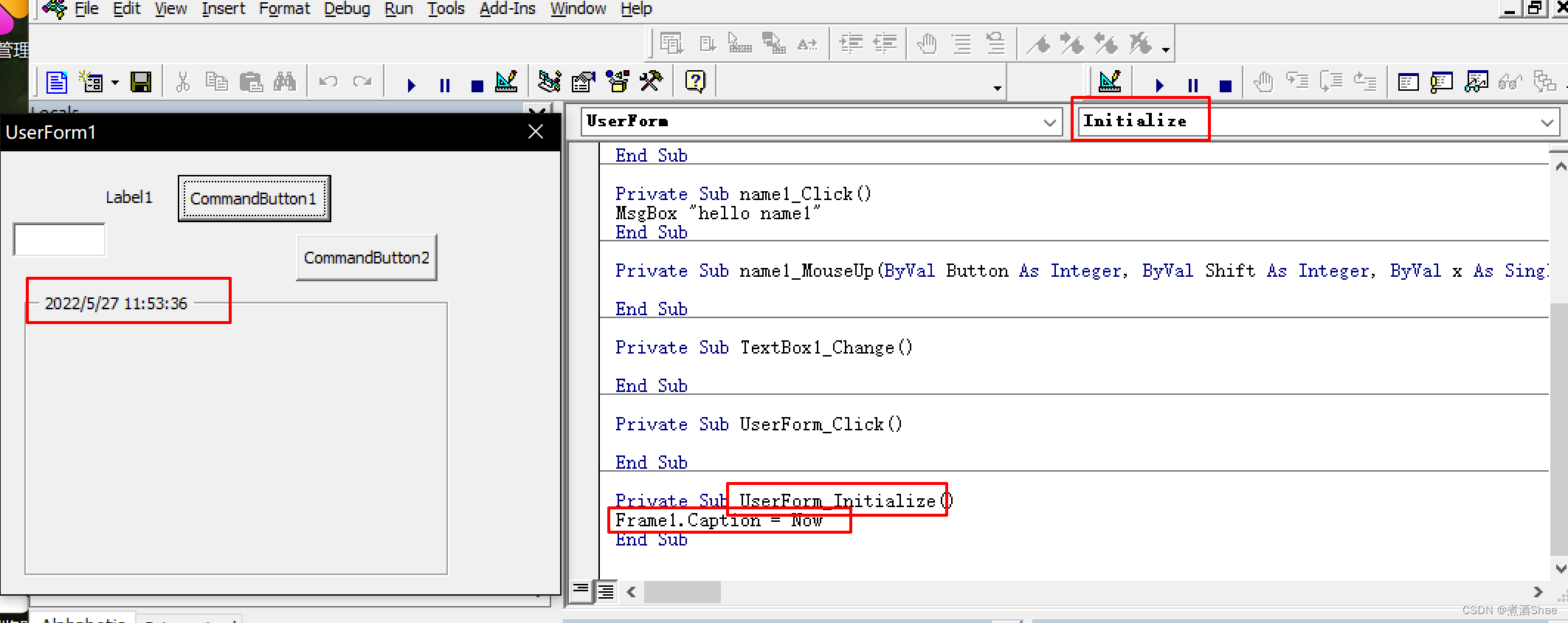Switch to Procedure View button

581,591
